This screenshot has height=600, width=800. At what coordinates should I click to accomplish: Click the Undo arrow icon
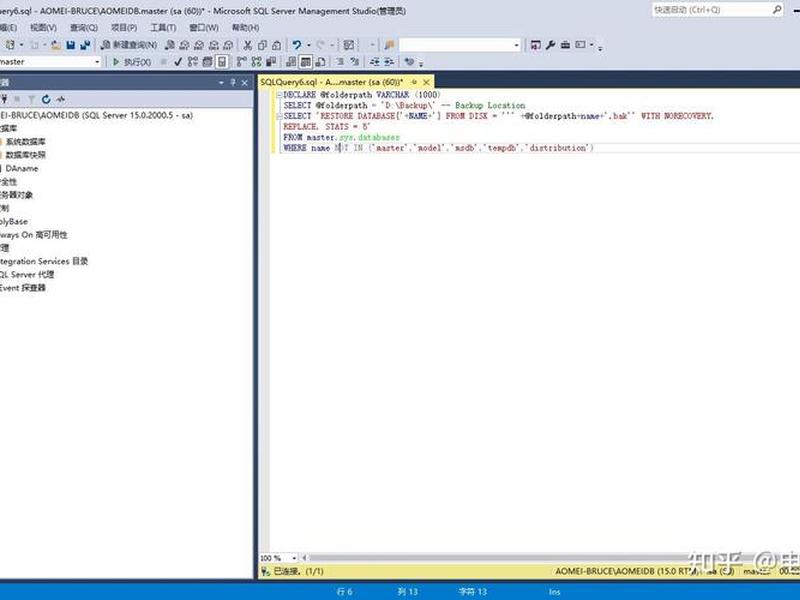point(297,45)
